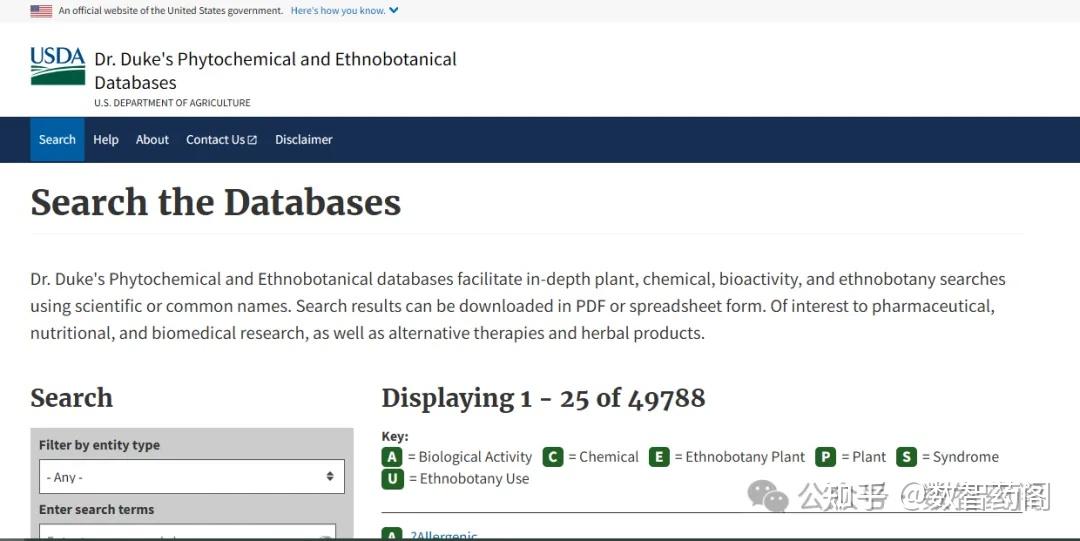Open the 'Filter by entity type' dropdown
The width and height of the screenshot is (1080, 541).
click(x=191, y=477)
